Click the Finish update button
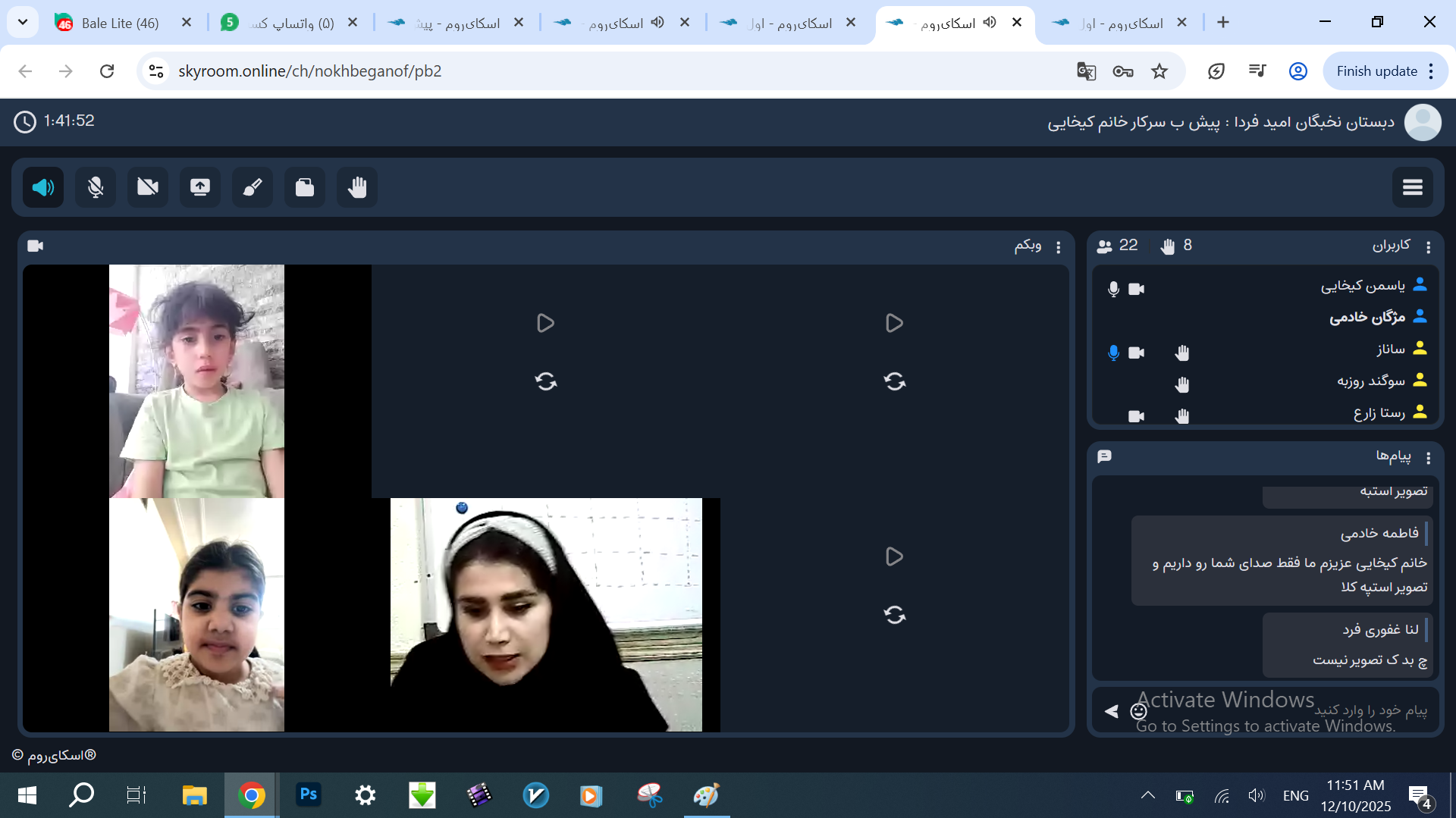The image size is (1456, 818). [x=1376, y=71]
